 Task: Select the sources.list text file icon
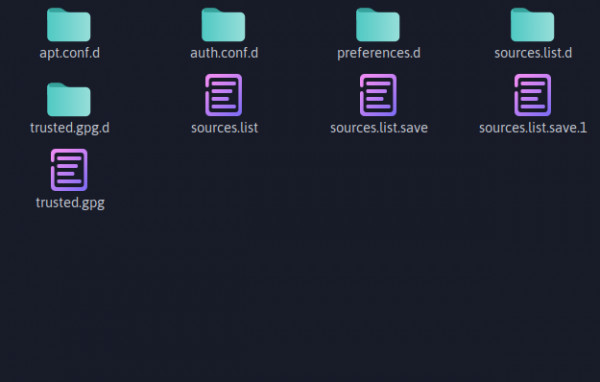pyautogui.click(x=223, y=95)
